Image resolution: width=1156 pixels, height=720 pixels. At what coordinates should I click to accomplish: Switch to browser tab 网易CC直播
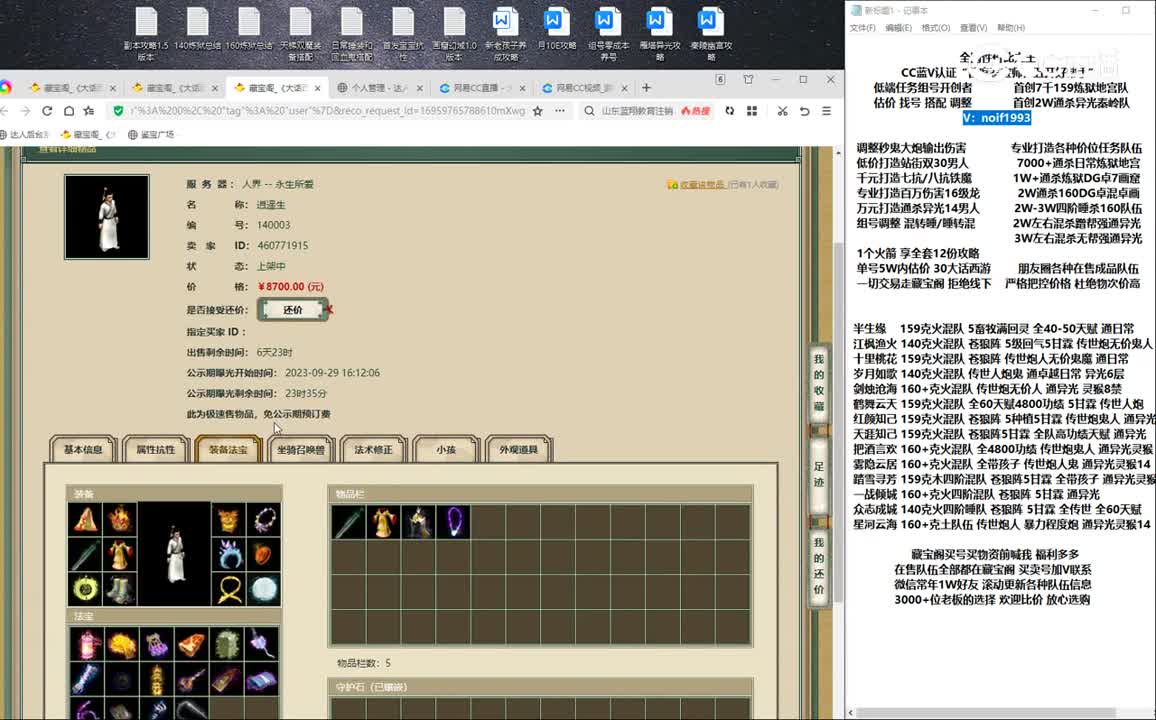[481, 88]
